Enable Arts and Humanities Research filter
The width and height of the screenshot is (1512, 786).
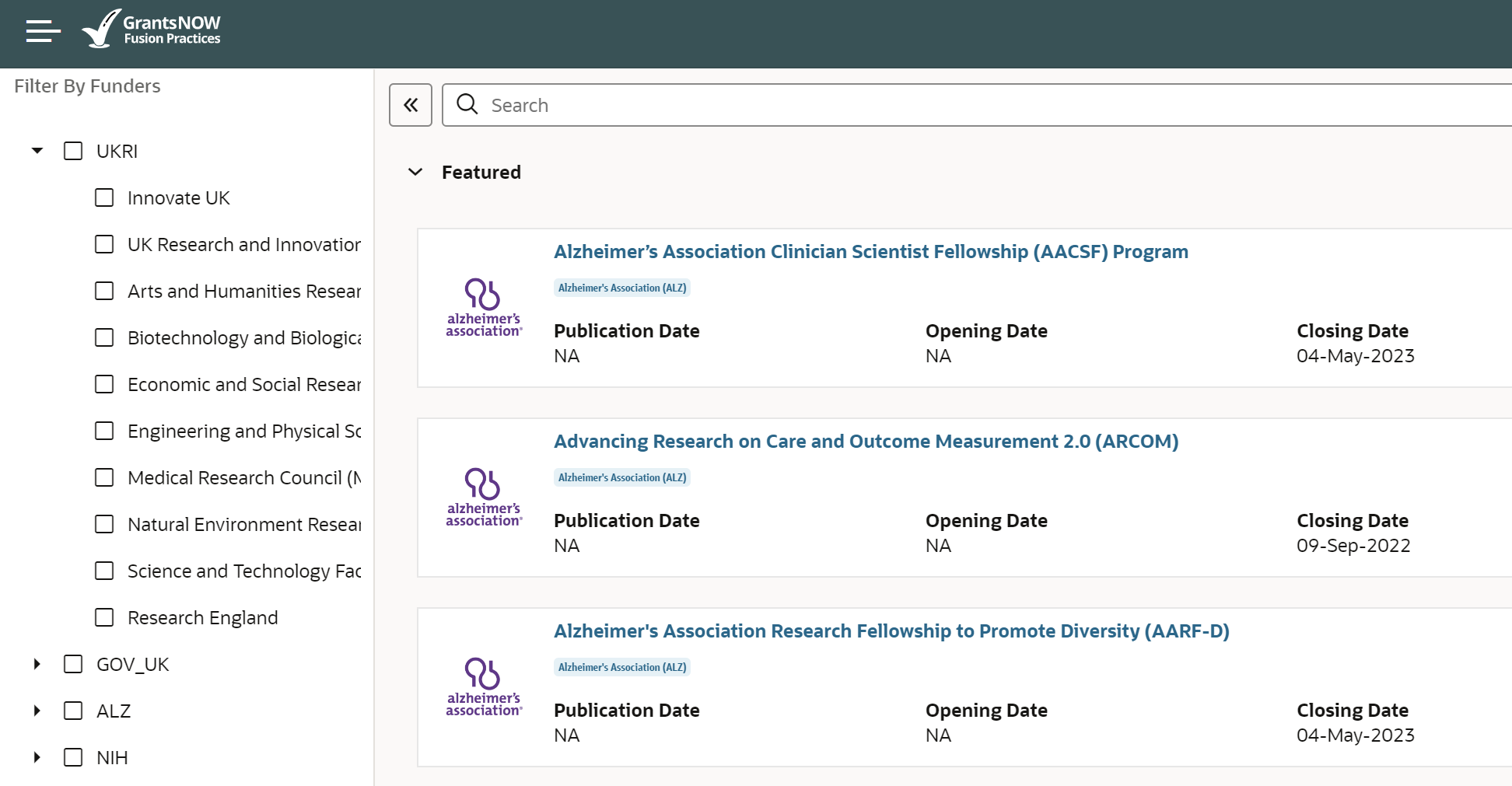(104, 291)
